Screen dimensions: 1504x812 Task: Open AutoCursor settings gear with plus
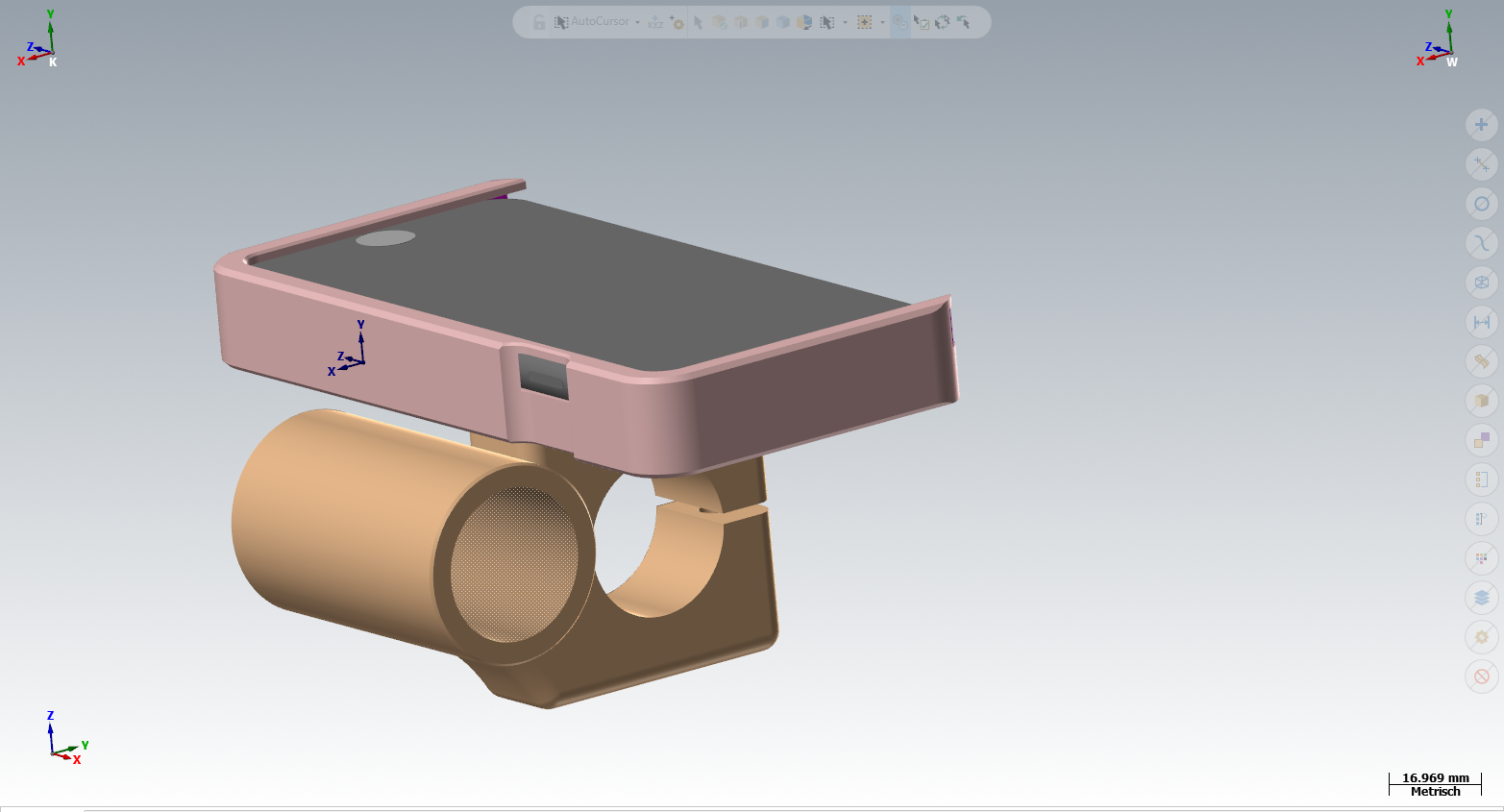678,22
